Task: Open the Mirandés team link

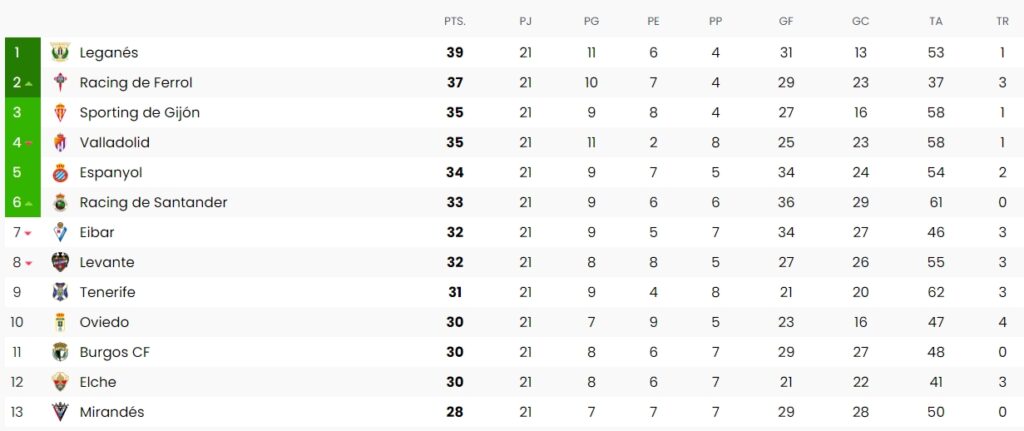Action: tap(112, 412)
